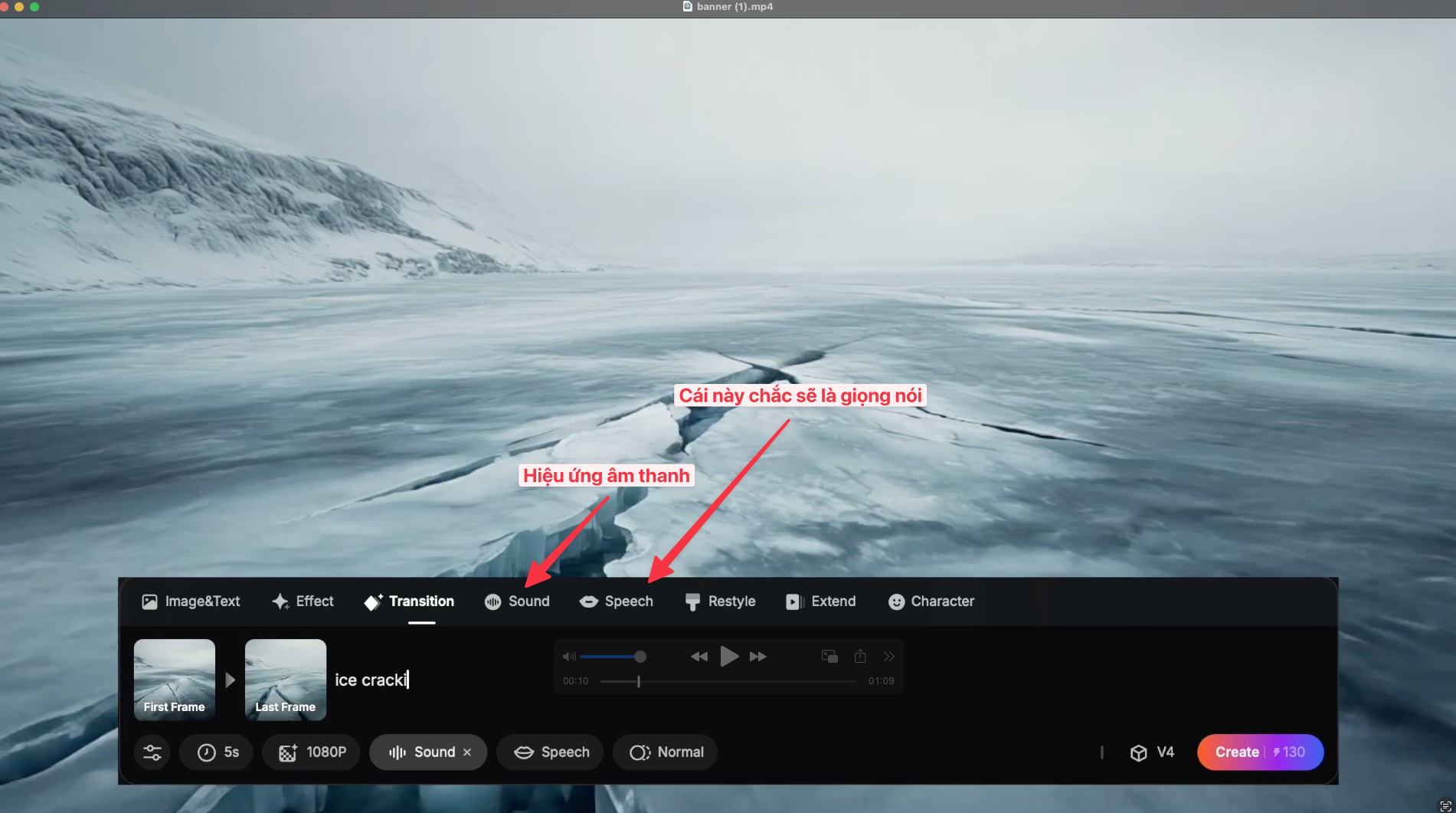The height and width of the screenshot is (813, 1456).
Task: Open the V4 model version selector
Action: [1152, 752]
